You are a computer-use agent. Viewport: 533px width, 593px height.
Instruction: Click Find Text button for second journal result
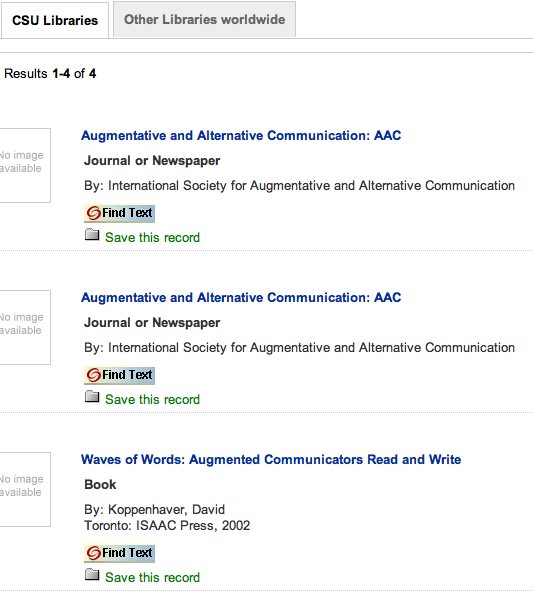(120, 375)
